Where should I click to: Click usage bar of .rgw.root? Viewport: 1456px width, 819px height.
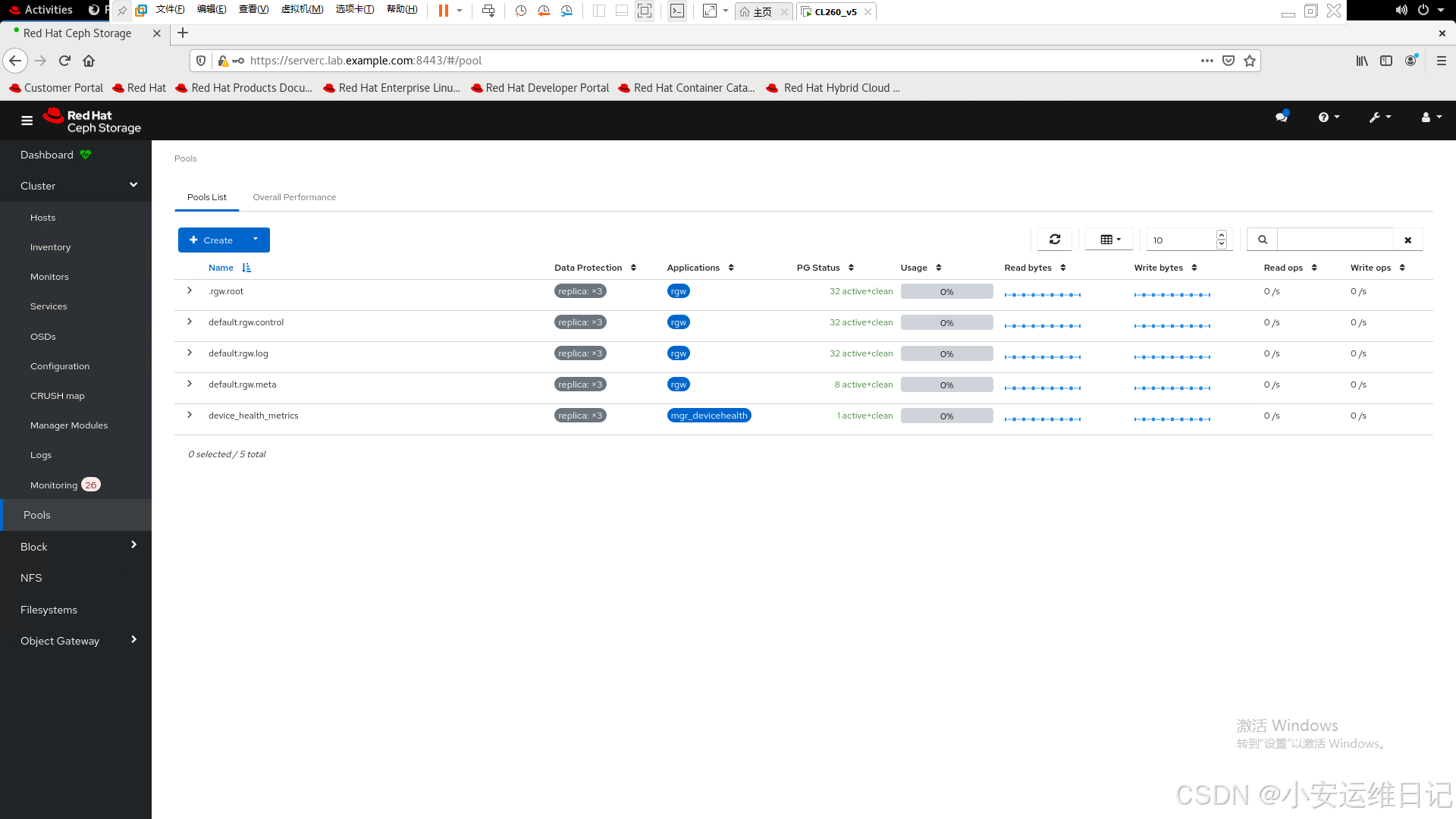[x=947, y=291]
